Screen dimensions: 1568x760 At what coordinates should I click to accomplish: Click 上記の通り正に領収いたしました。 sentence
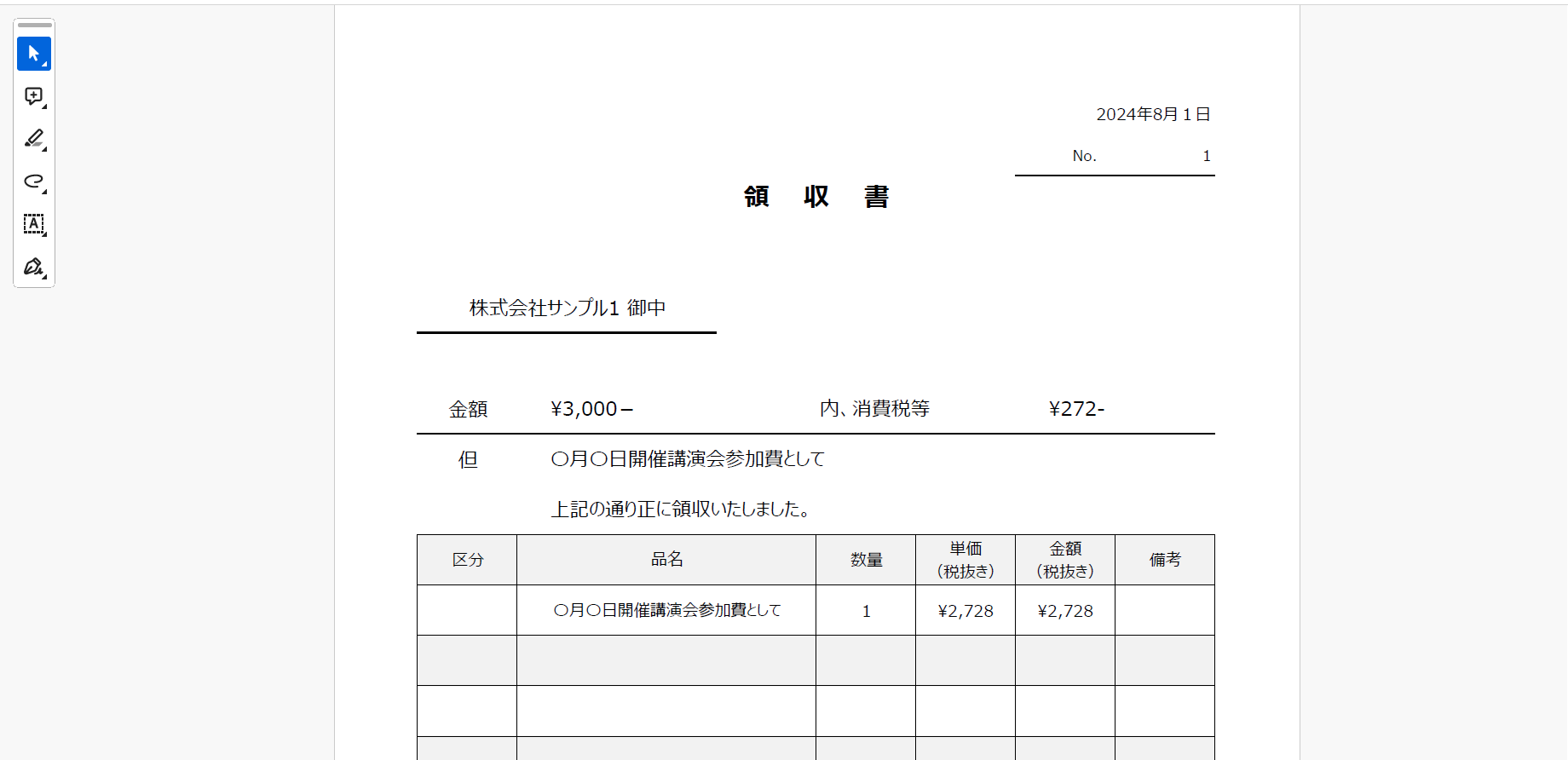[x=680, y=510]
